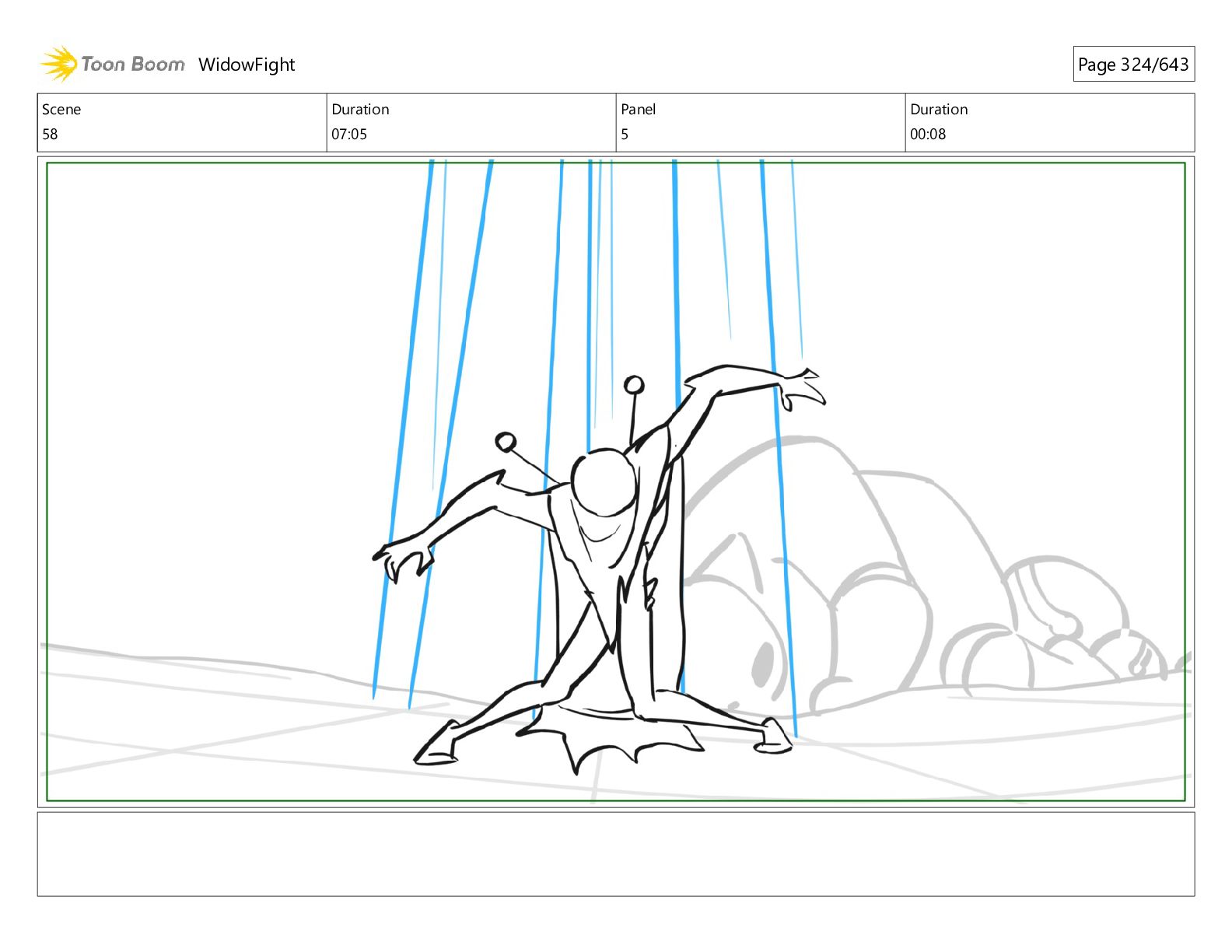This screenshot has width=1232, height=952.
Task: Click the empty notes box below storyboard
Action: point(616,854)
